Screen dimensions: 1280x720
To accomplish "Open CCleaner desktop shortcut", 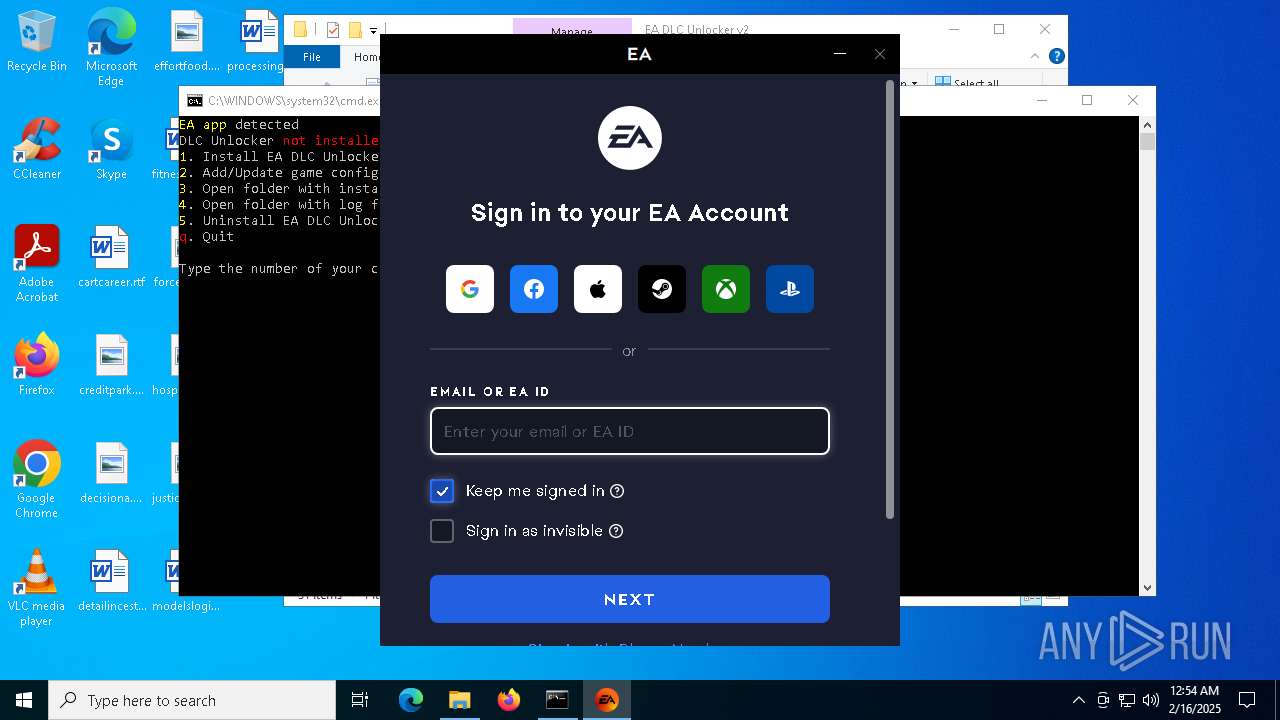I will (37, 148).
